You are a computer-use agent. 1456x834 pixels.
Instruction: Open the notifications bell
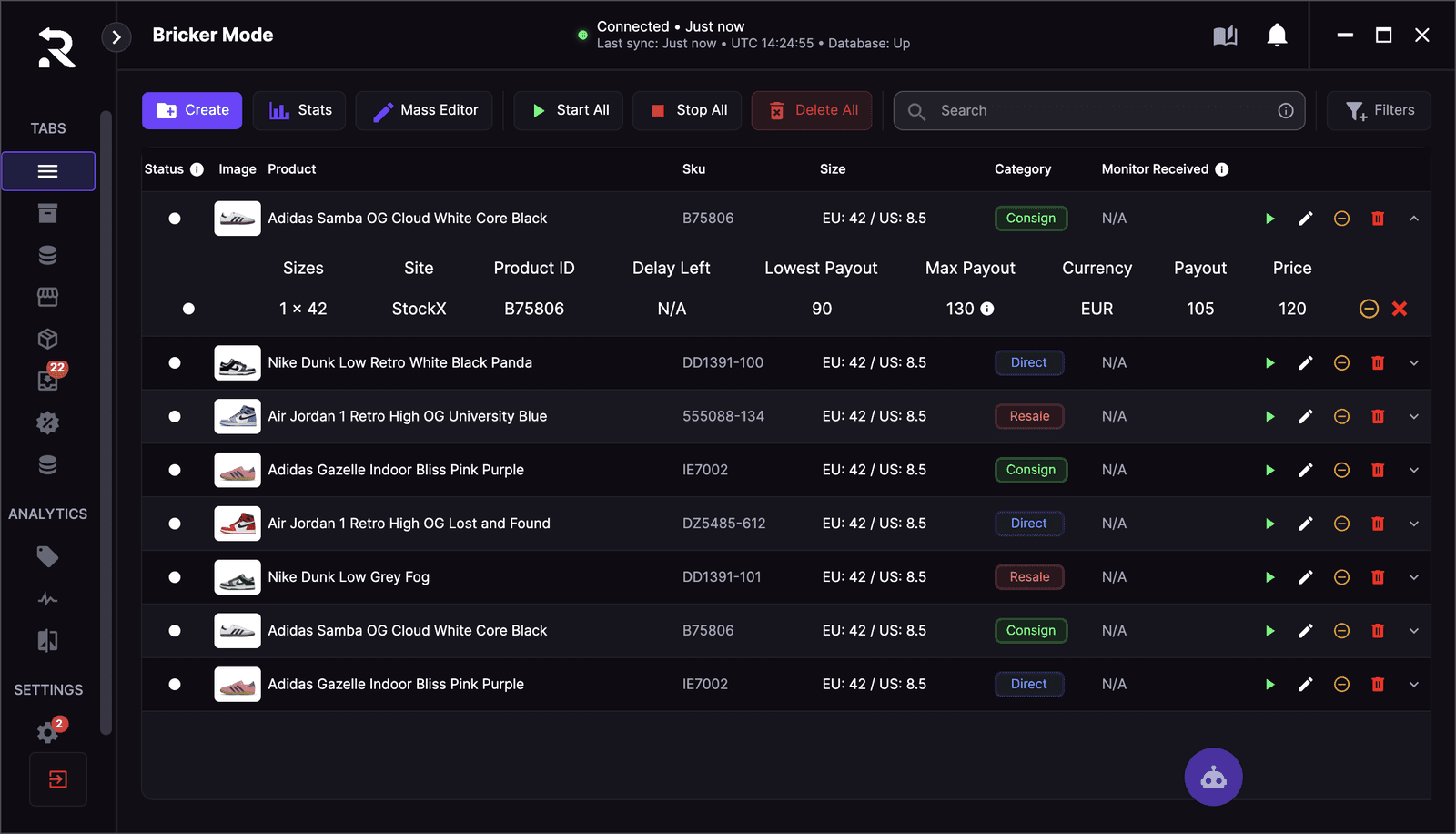tap(1277, 36)
